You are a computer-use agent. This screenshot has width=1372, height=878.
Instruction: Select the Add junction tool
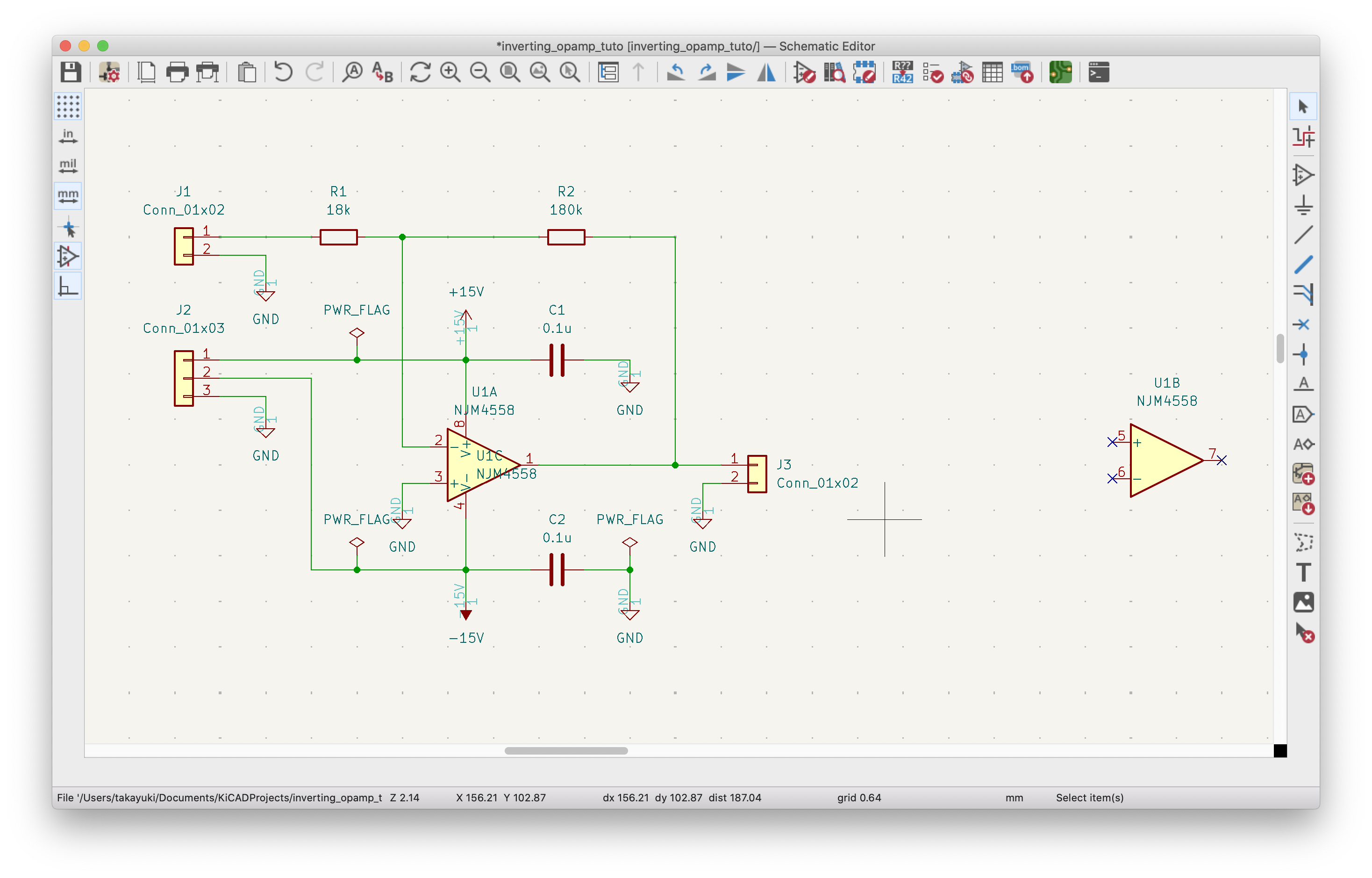[1303, 354]
